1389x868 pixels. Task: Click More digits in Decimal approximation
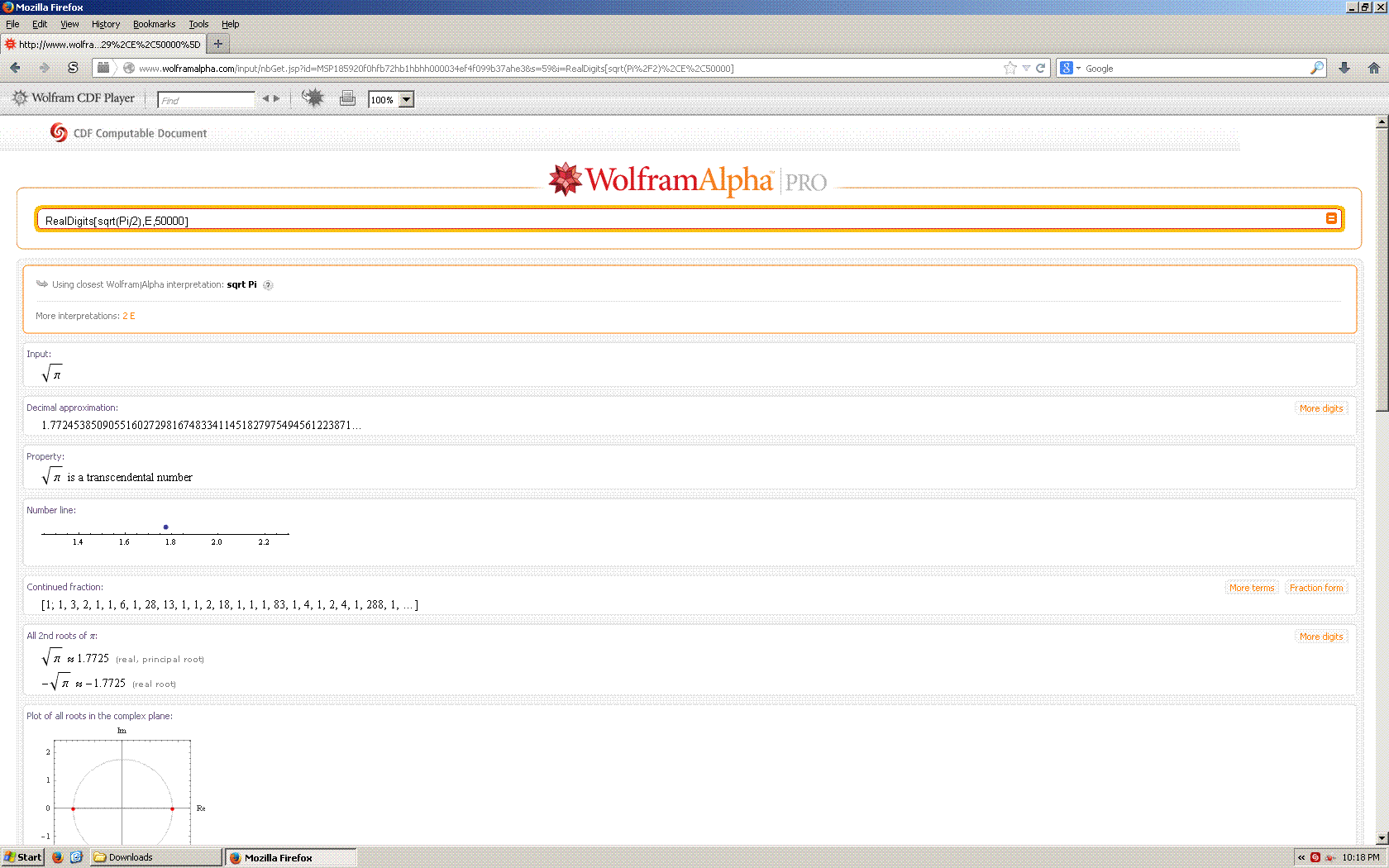1320,408
